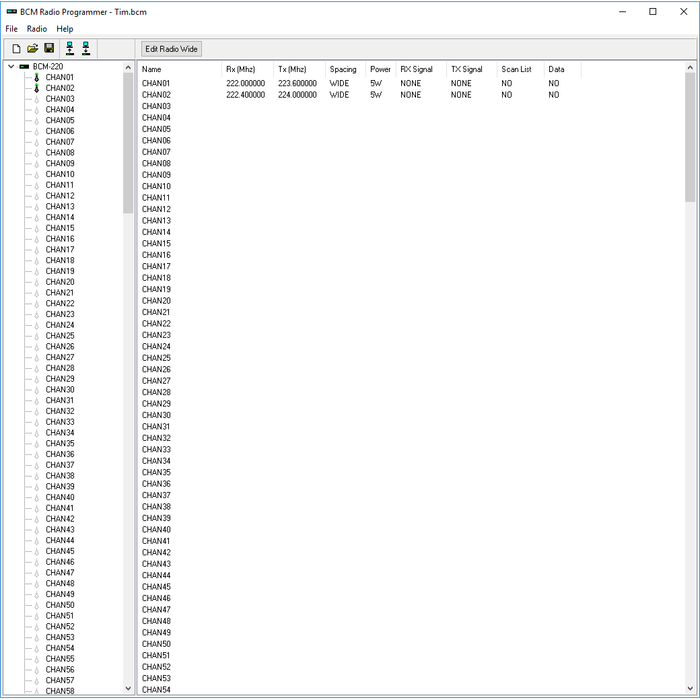Image resolution: width=700 pixels, height=700 pixels.
Task: Click the tree panel vertical scrollbar thumb
Action: click(x=128, y=140)
